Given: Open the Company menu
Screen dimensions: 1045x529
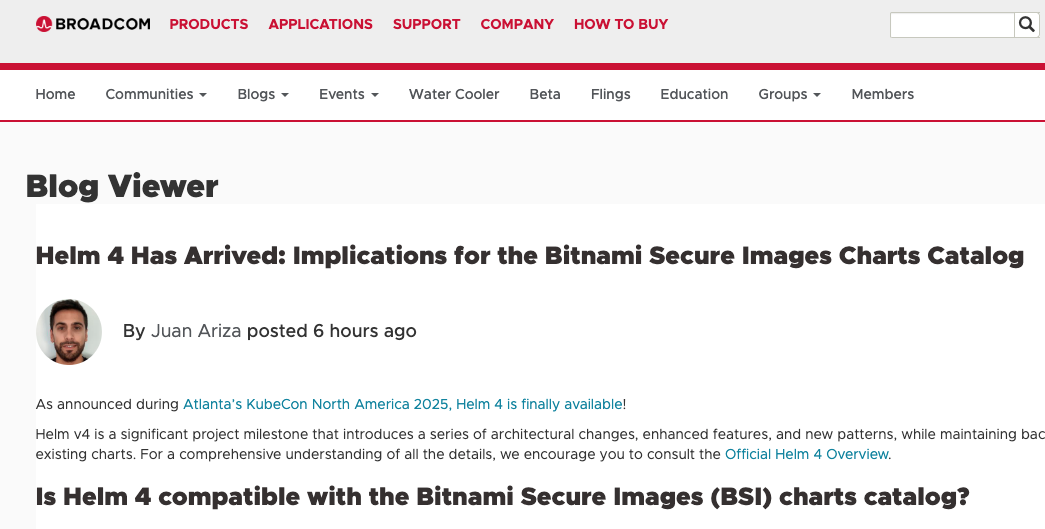Looking at the screenshot, I should pyautogui.click(x=517, y=24).
